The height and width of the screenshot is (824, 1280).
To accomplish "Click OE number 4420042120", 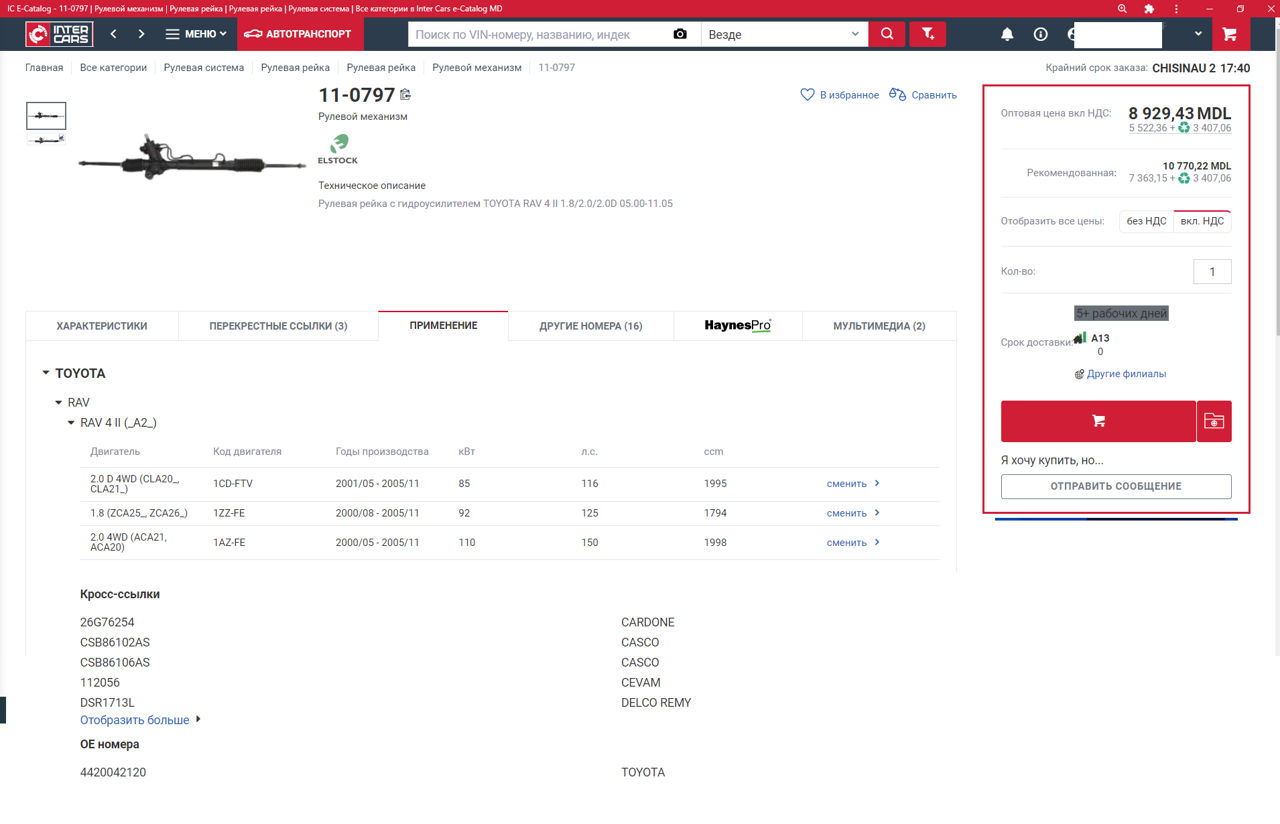I will tap(113, 772).
